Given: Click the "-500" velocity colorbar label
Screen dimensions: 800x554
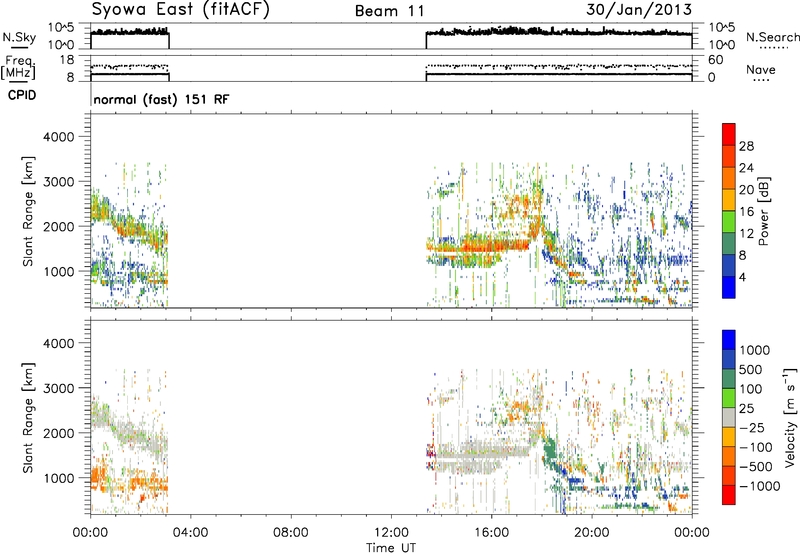Looking at the screenshot, I should coord(756,467).
